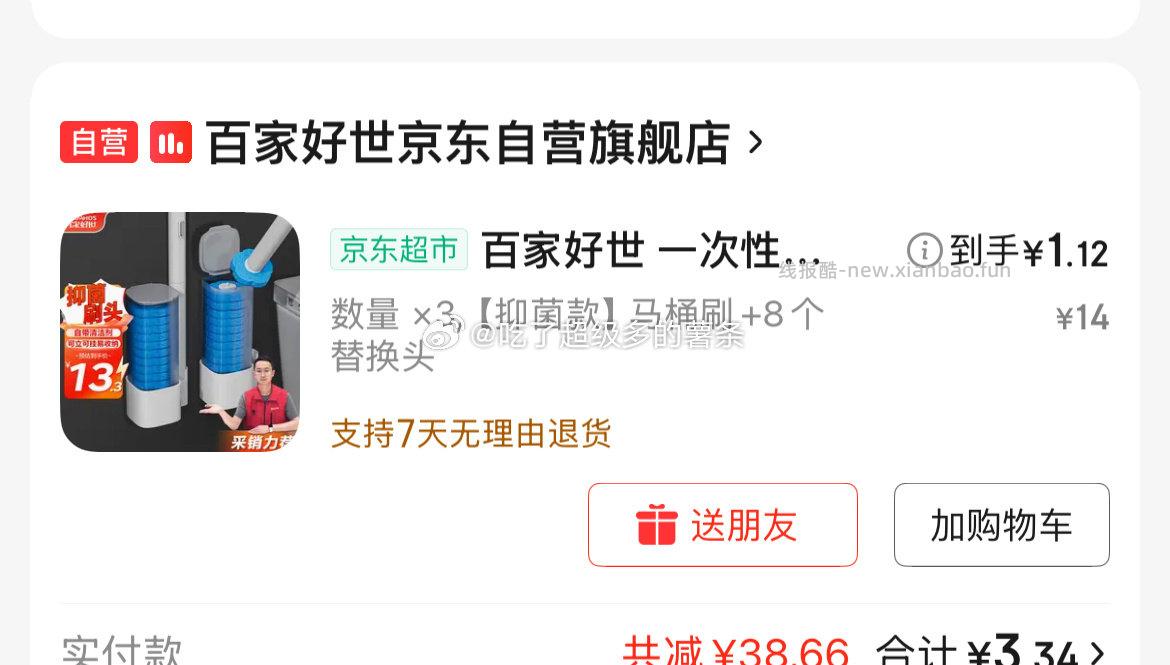The width and height of the screenshot is (1170, 665).
Task: Click the red gift box icon
Action: [x=657, y=525]
